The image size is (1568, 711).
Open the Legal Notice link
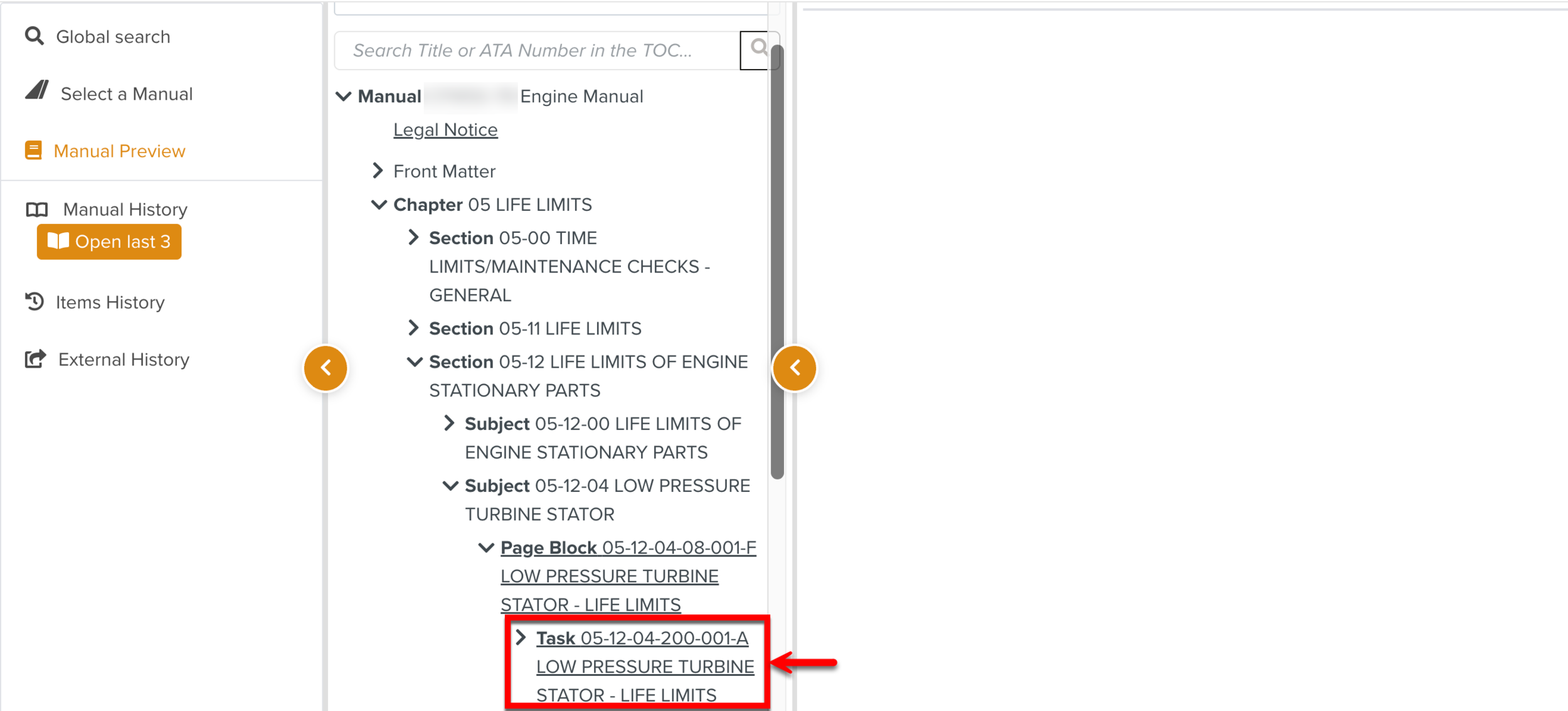click(445, 129)
